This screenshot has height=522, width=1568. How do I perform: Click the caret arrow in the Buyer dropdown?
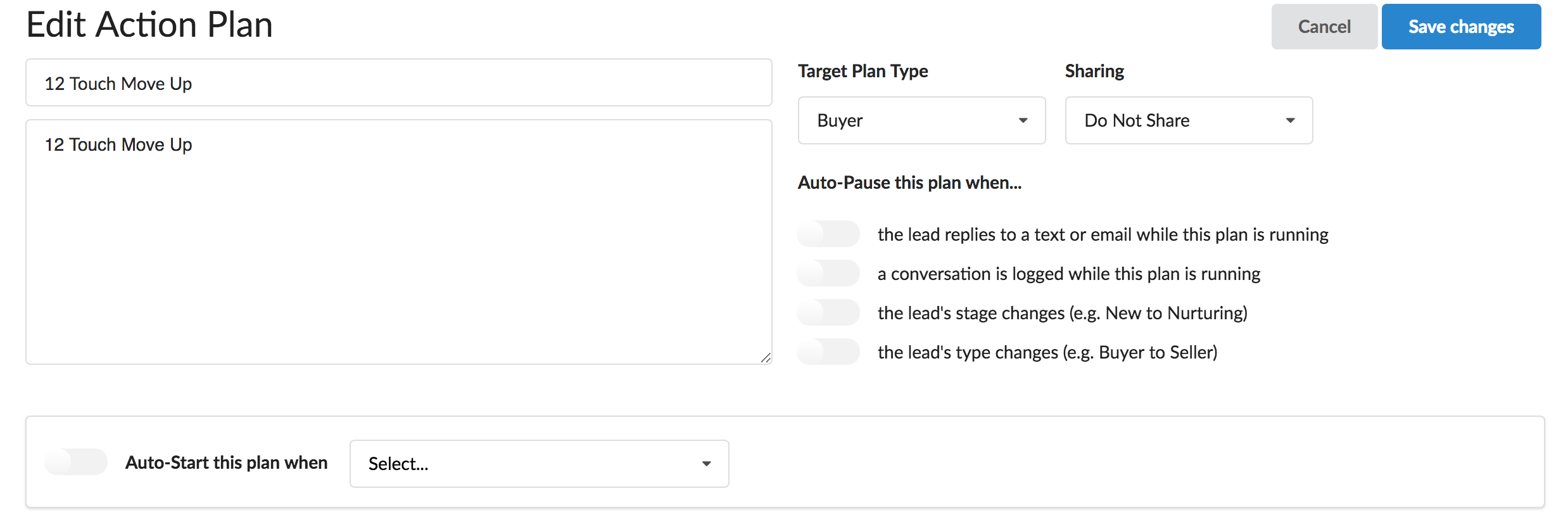point(1023,120)
